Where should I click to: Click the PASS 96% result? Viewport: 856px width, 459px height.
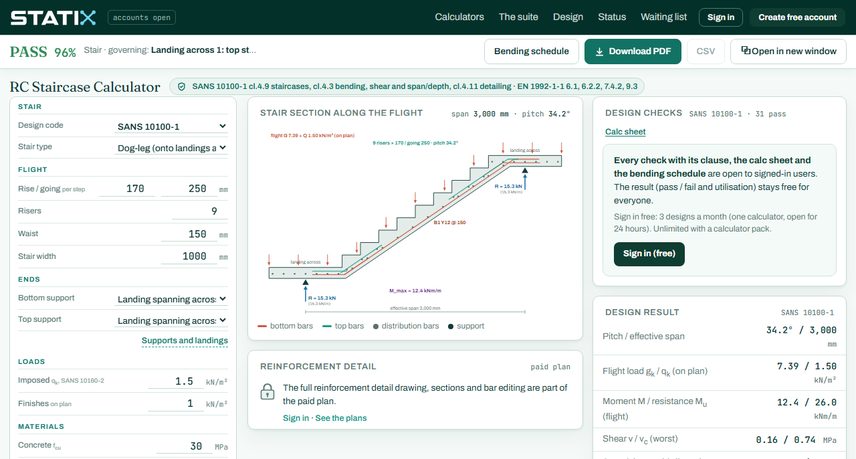click(43, 52)
